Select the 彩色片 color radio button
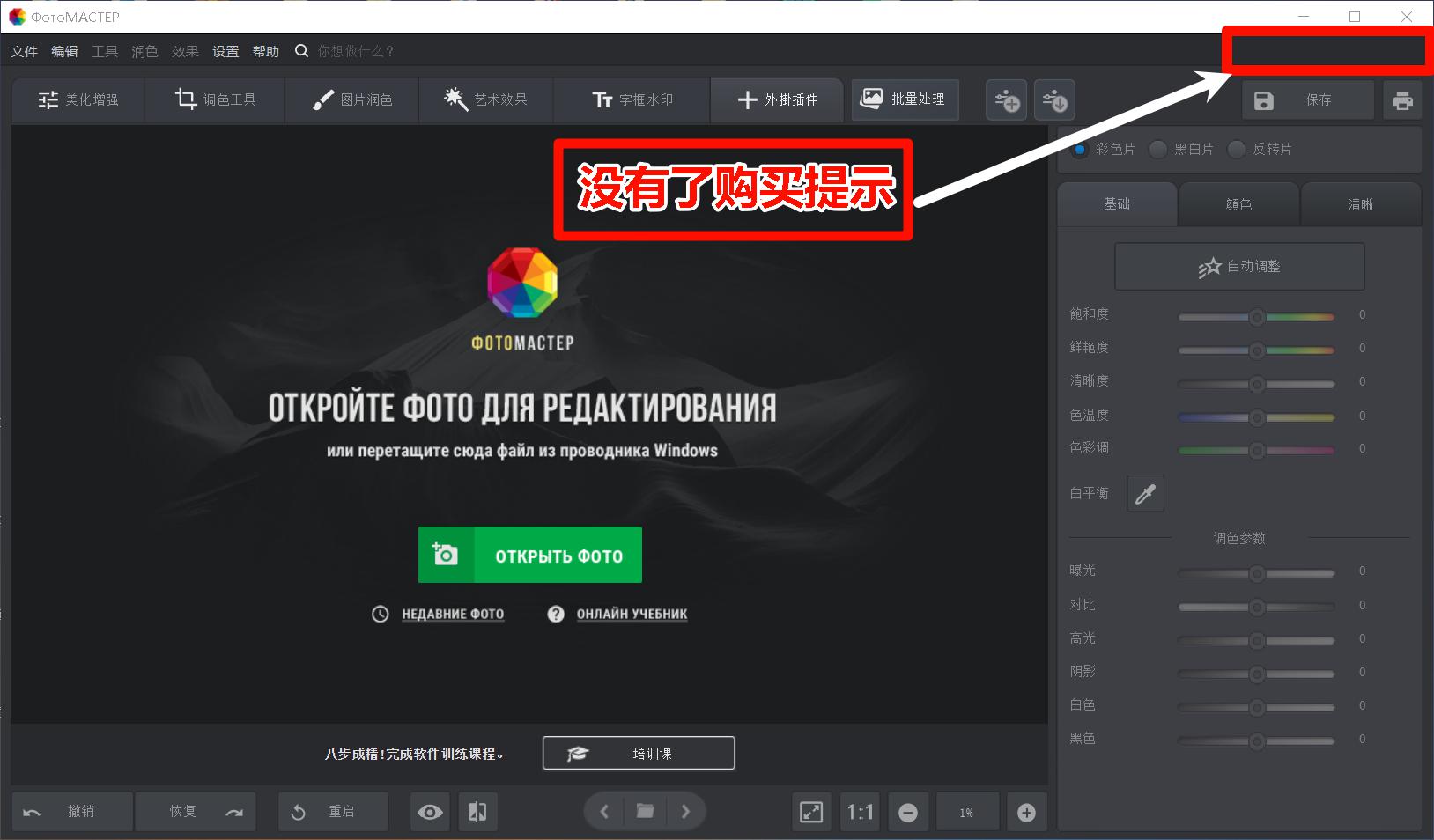The height and width of the screenshot is (840, 1434). (x=1080, y=149)
